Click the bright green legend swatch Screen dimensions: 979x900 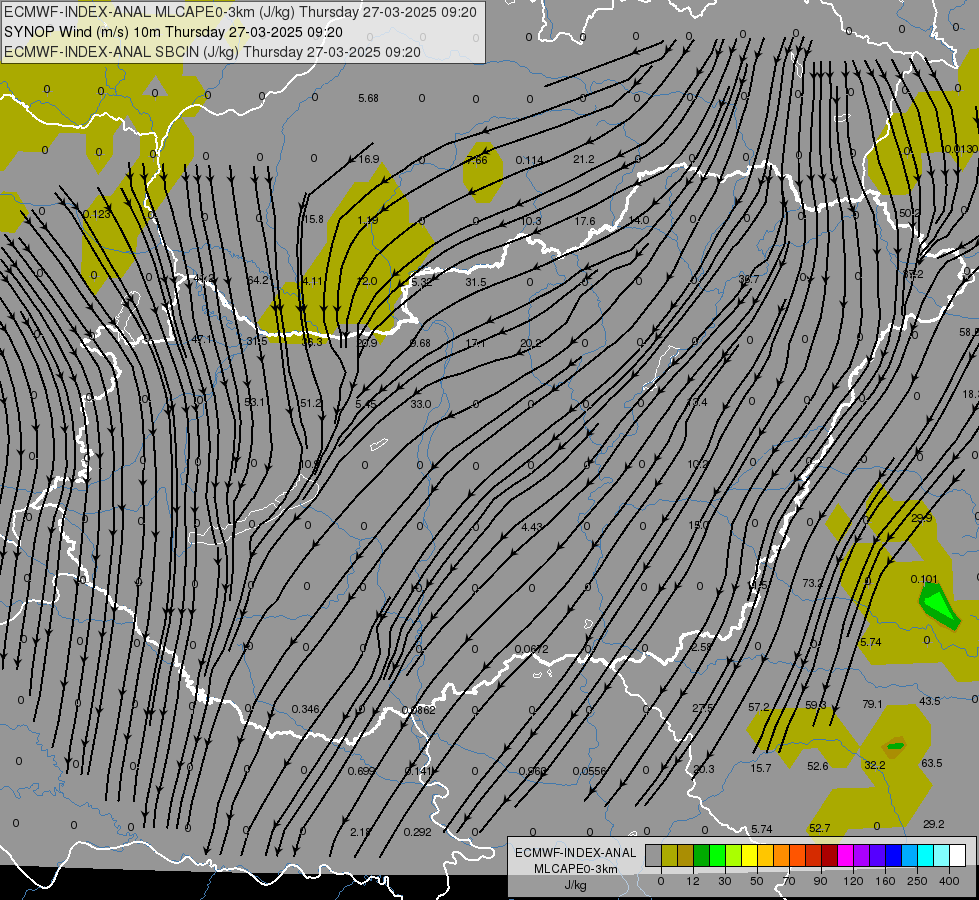[718, 855]
